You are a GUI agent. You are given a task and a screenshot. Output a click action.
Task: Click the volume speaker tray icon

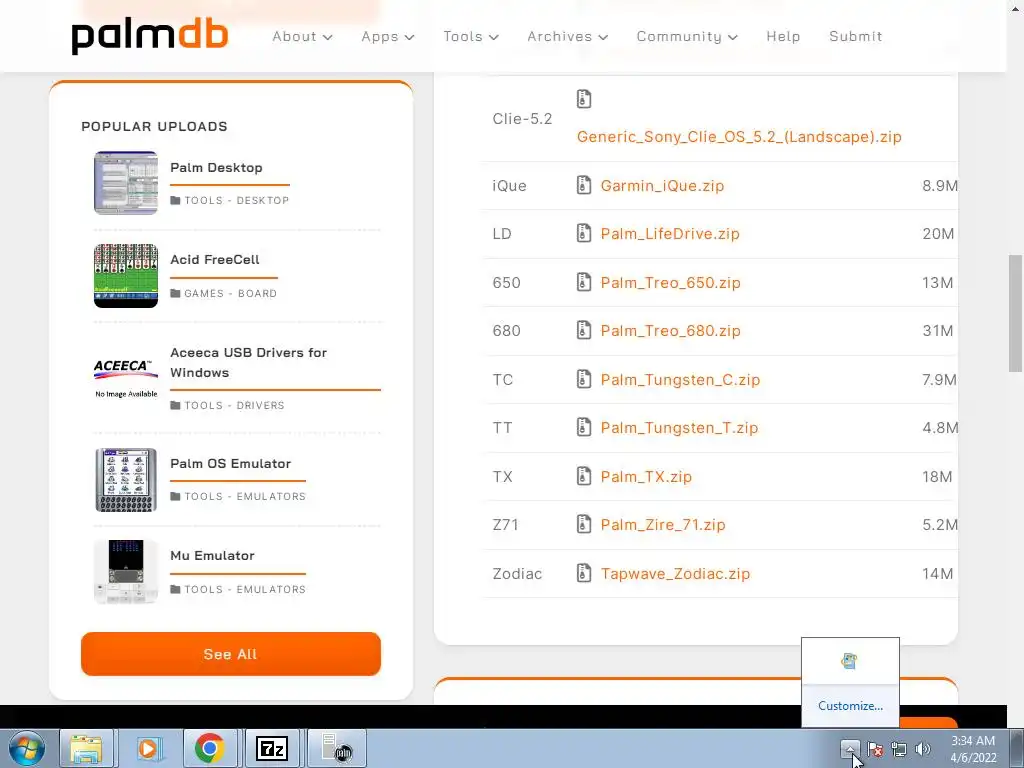[x=923, y=749]
